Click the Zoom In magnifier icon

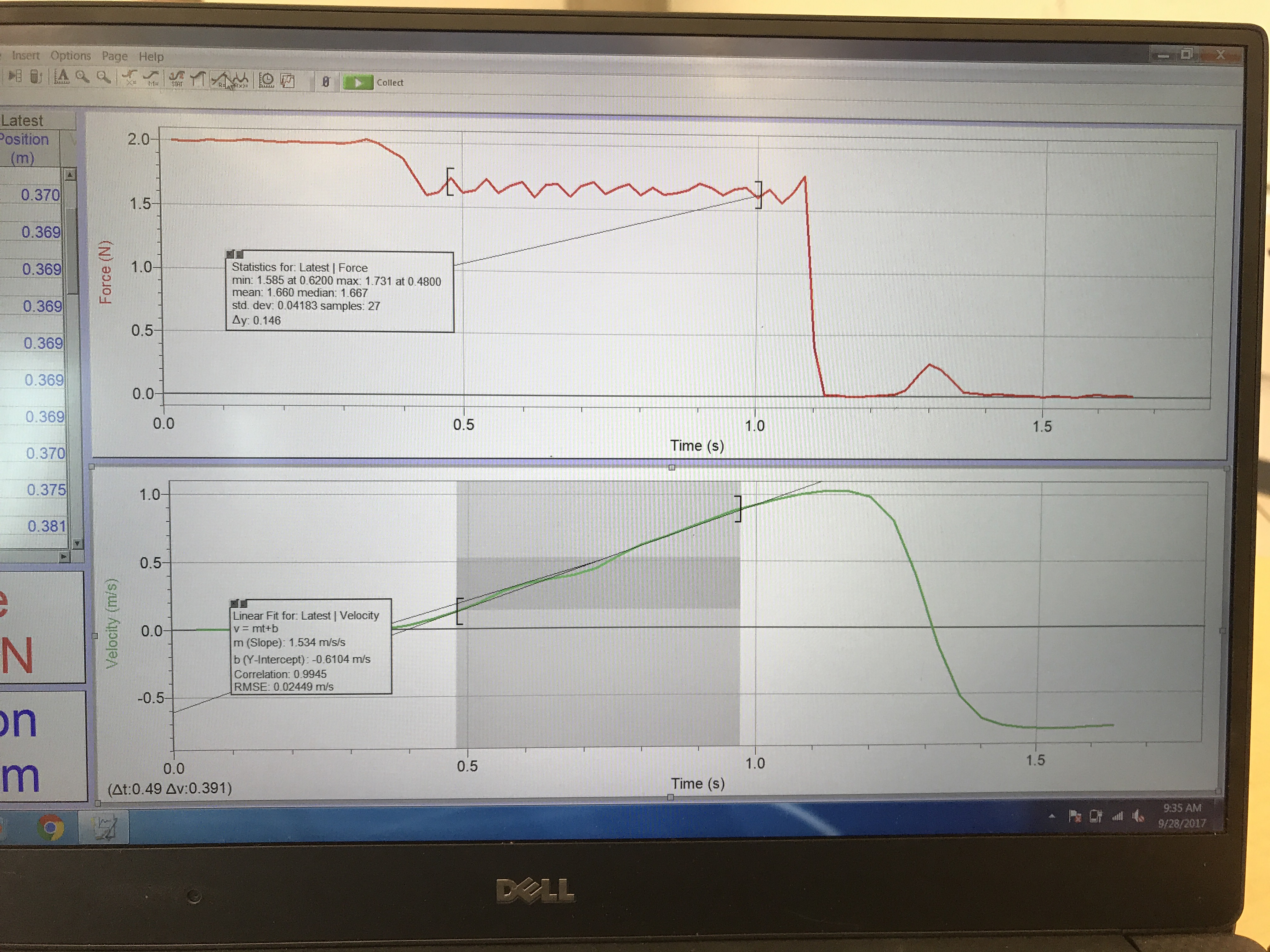tap(83, 77)
